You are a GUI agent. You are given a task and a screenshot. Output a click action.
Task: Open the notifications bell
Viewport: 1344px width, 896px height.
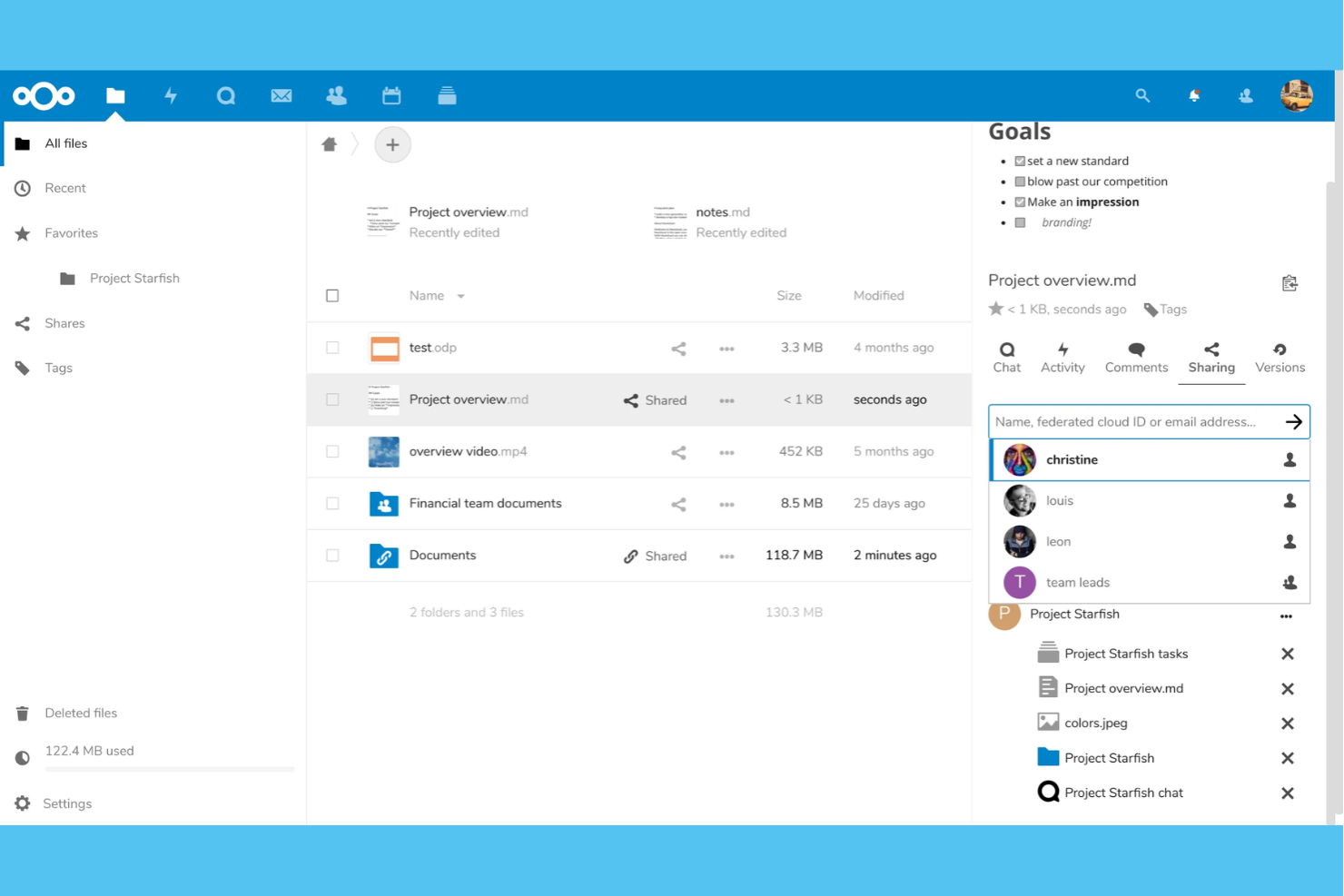[1193, 95]
